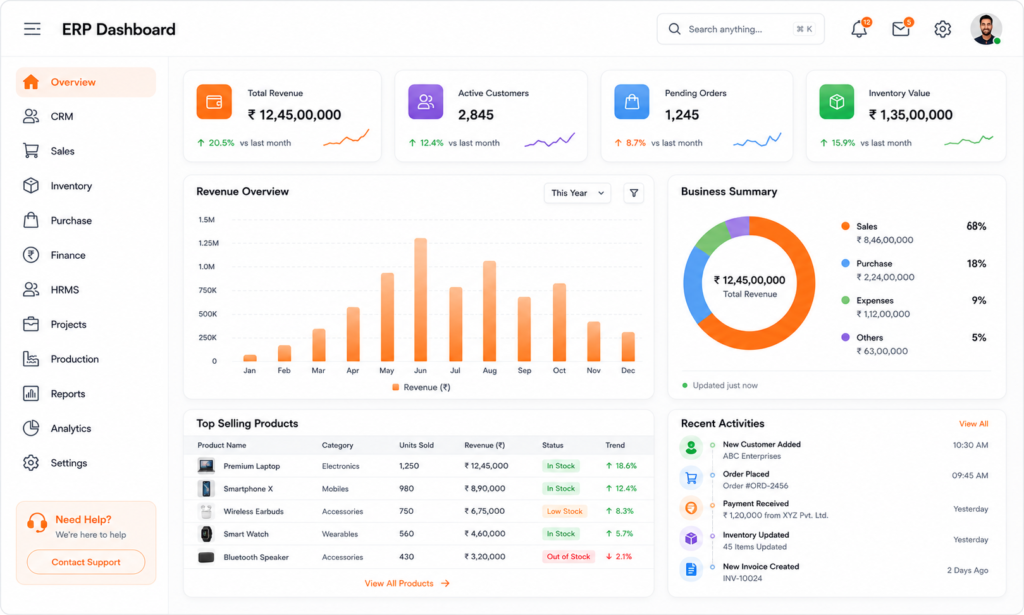Image resolution: width=1024 pixels, height=615 pixels.
Task: Open the notifications bell icon
Action: (x=859, y=29)
